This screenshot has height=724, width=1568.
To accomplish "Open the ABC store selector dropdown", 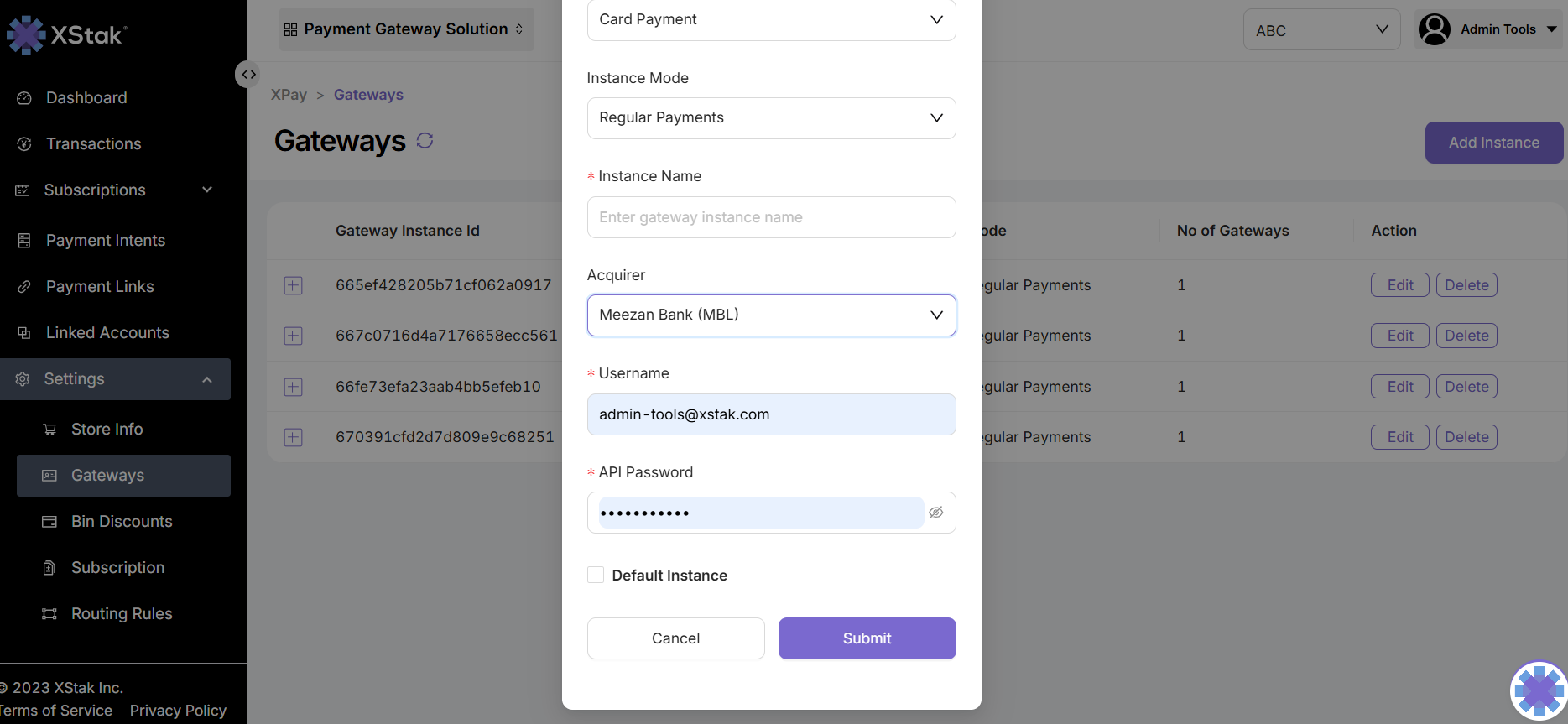I will coord(1321,30).
